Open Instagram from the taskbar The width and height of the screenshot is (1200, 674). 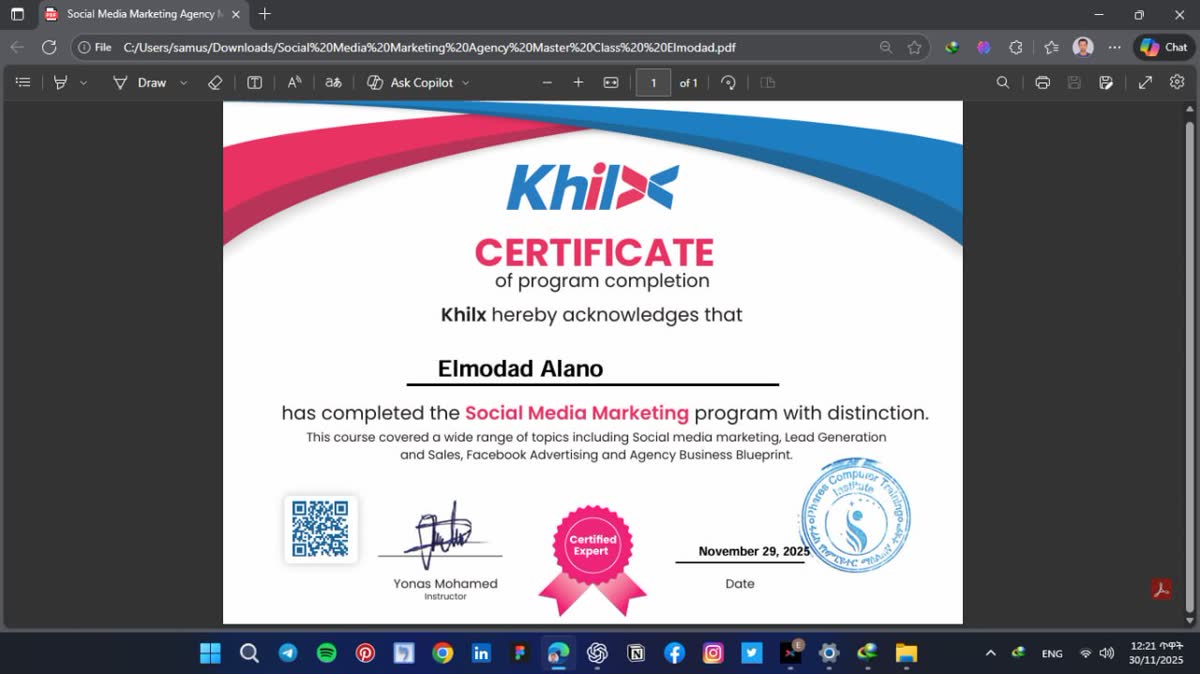point(713,653)
